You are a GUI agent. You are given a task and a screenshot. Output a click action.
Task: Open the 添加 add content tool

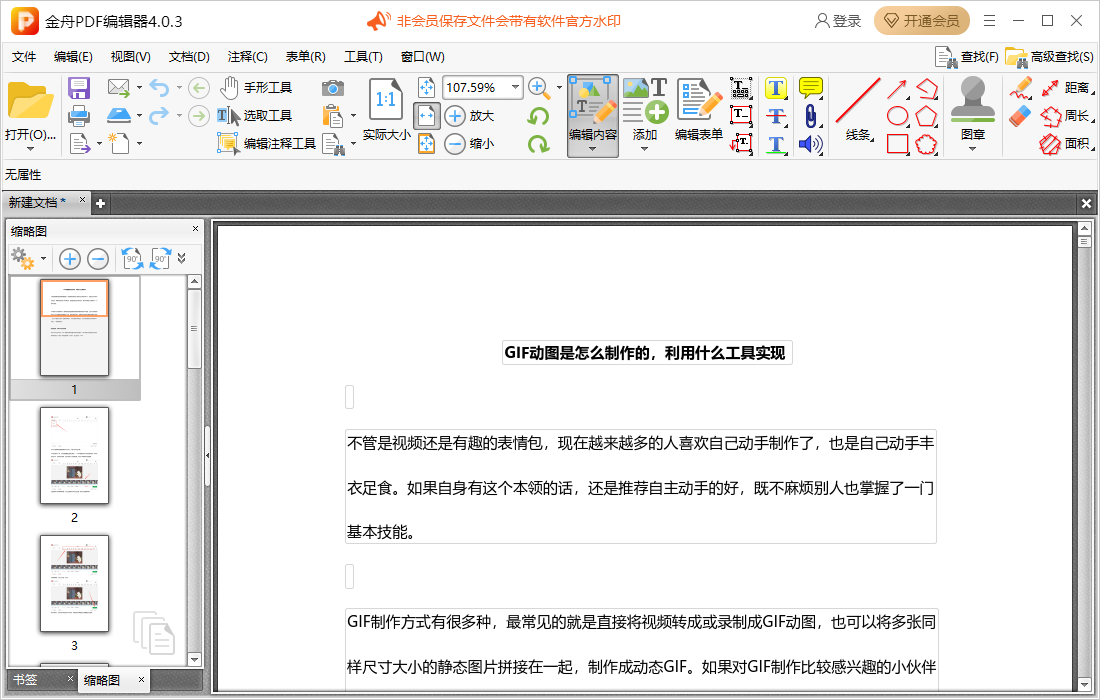coord(645,110)
